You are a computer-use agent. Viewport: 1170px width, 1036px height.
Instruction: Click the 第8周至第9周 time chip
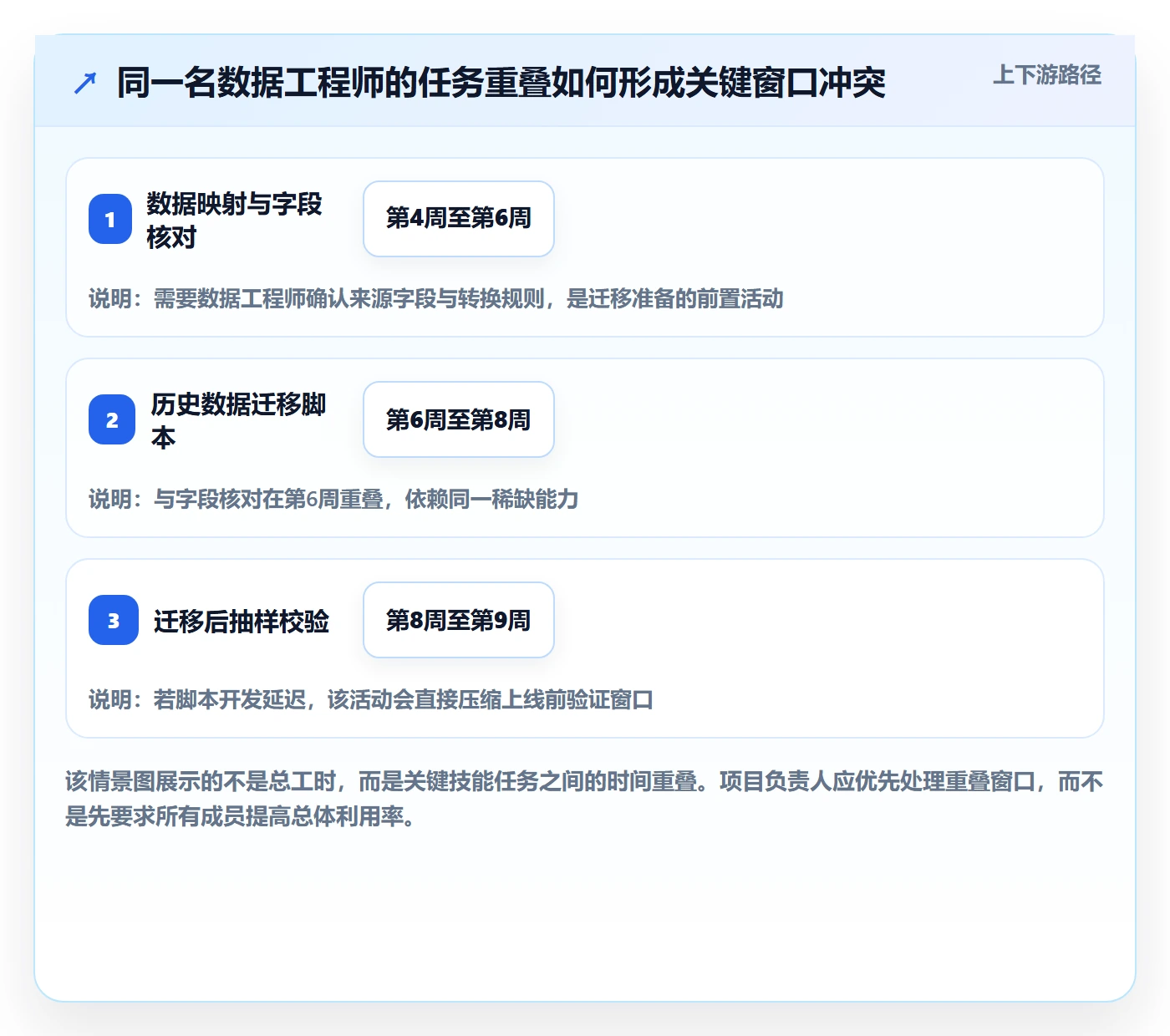[x=459, y=620]
